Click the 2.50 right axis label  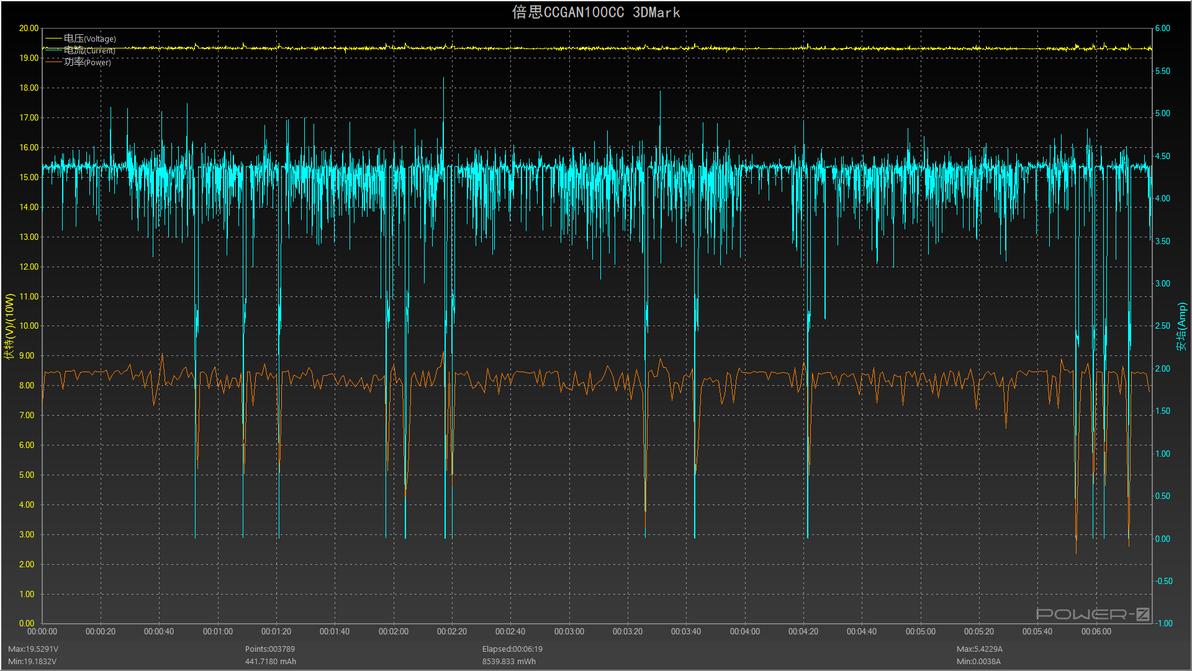click(1162, 326)
